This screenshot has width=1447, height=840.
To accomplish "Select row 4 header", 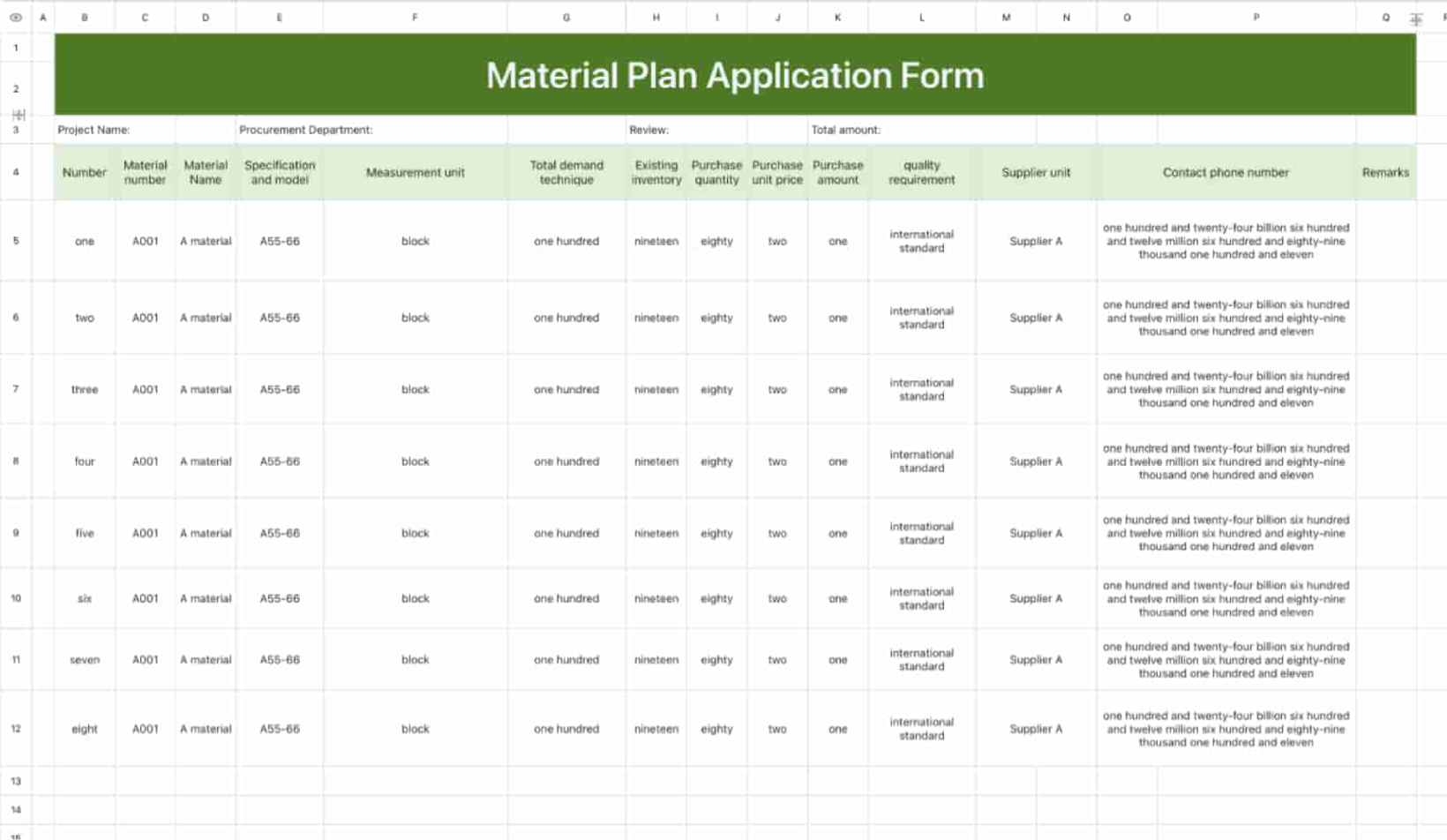I will (x=16, y=172).
